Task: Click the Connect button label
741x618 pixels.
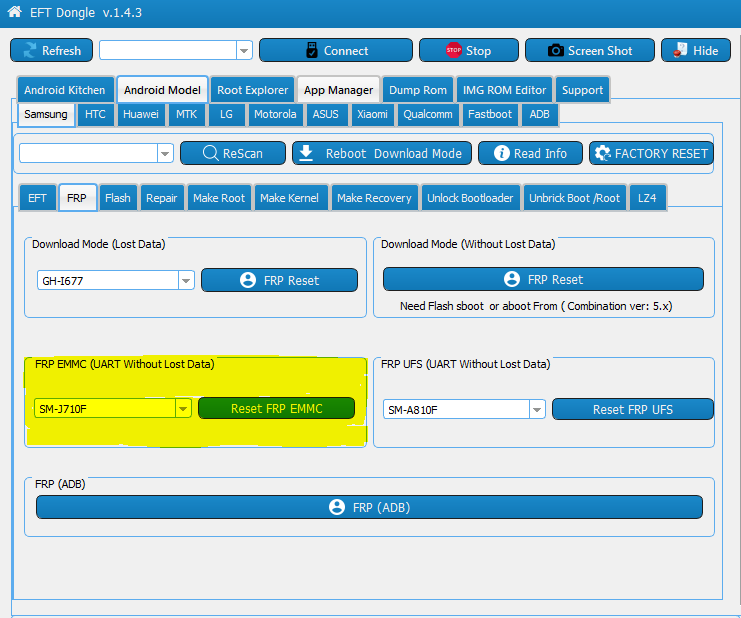Action: tap(346, 51)
